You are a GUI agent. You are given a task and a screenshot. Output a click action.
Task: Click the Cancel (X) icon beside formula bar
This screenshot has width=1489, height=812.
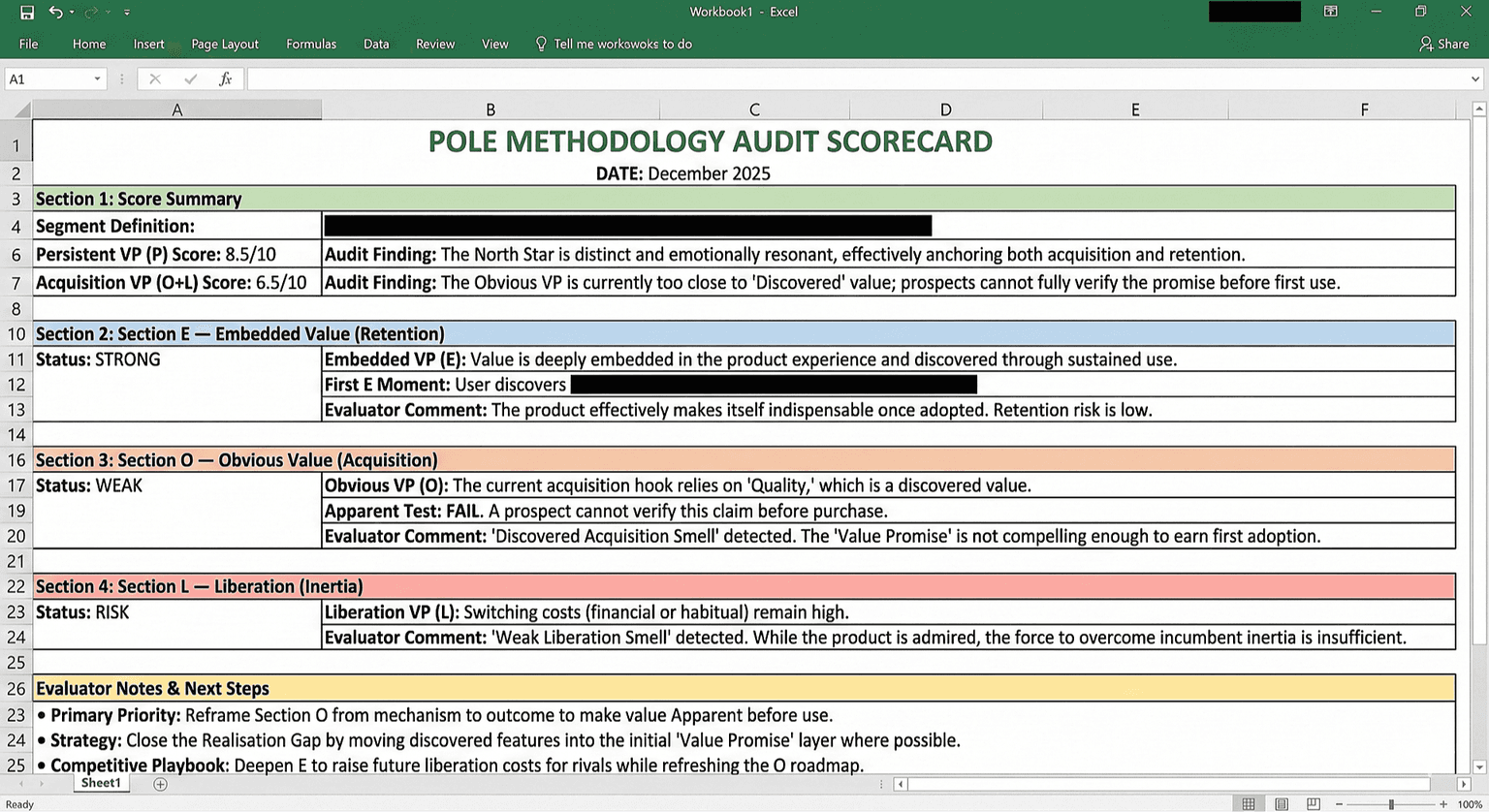coord(154,78)
